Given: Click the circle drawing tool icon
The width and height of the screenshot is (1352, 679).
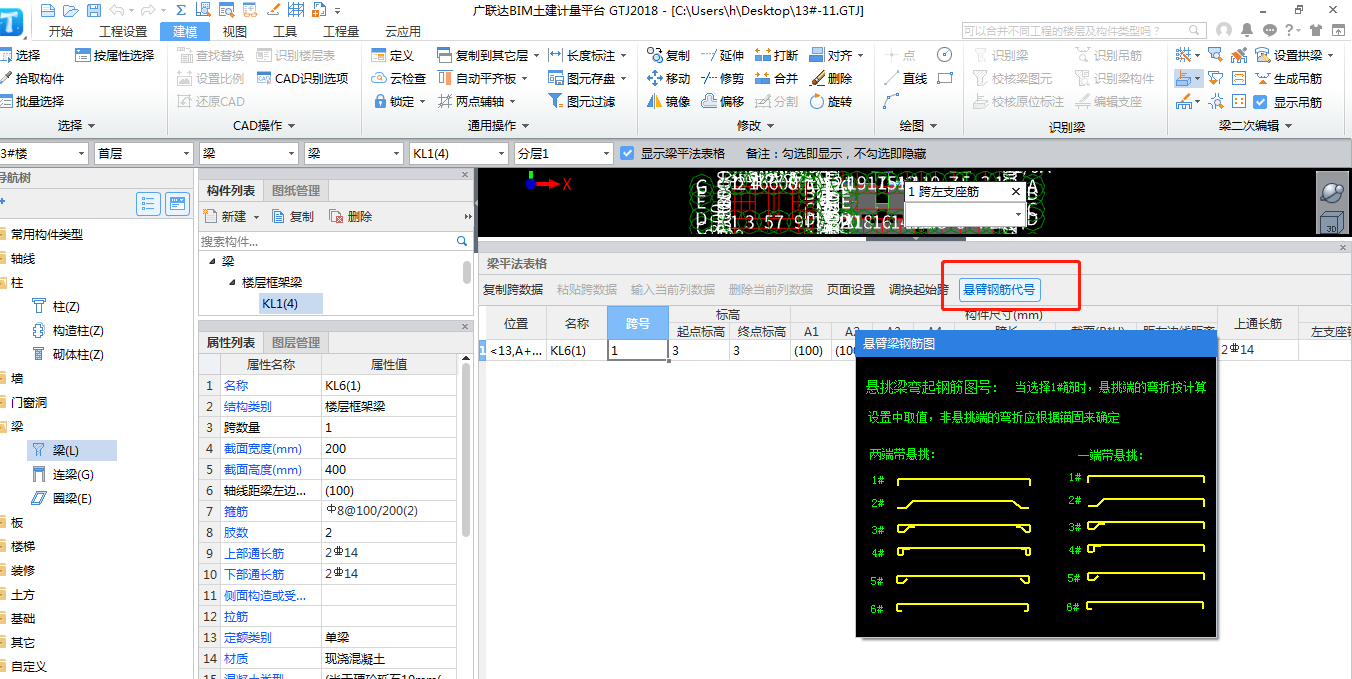Looking at the screenshot, I should (944, 55).
